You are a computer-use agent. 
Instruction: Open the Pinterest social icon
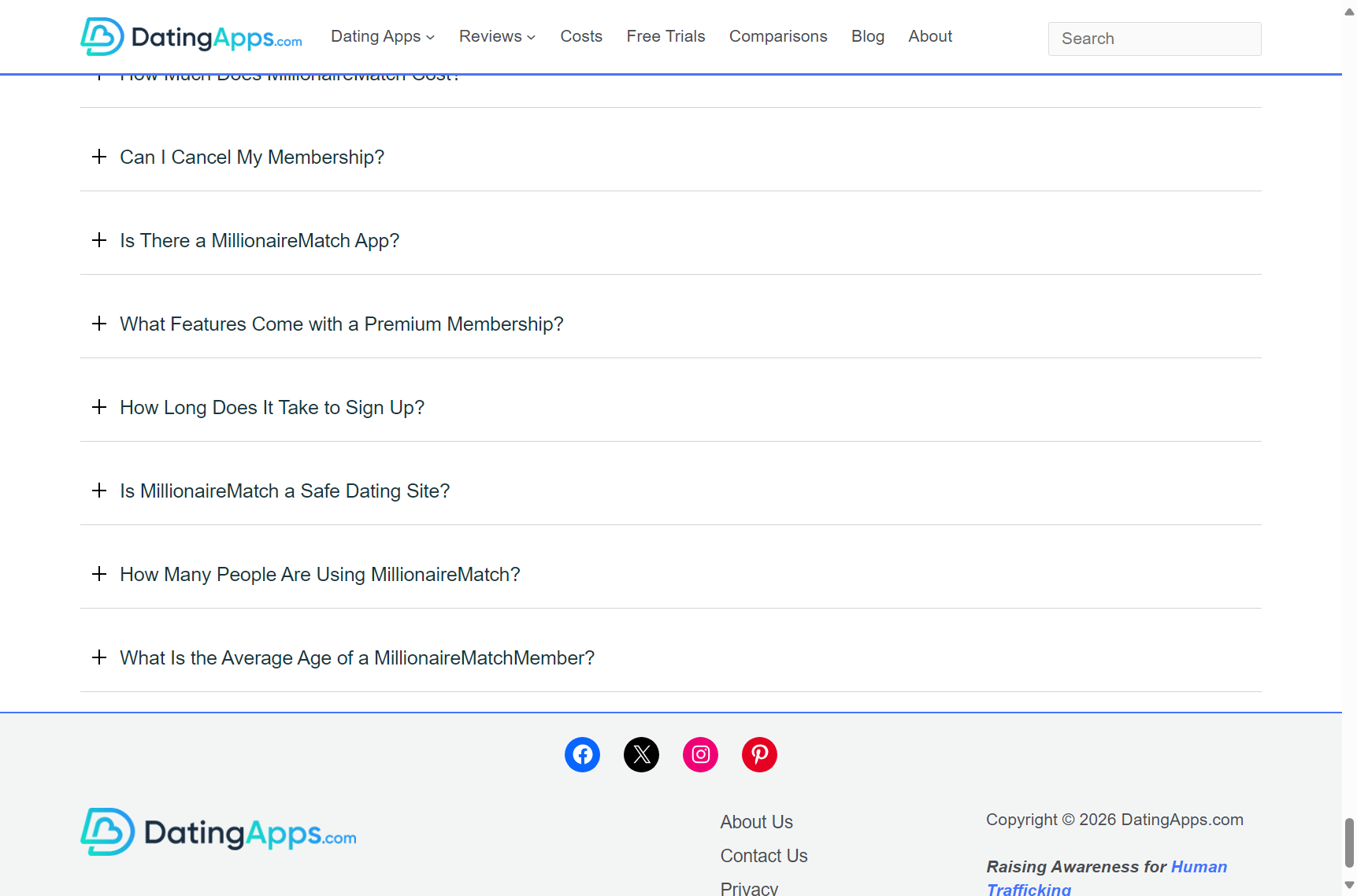click(759, 754)
